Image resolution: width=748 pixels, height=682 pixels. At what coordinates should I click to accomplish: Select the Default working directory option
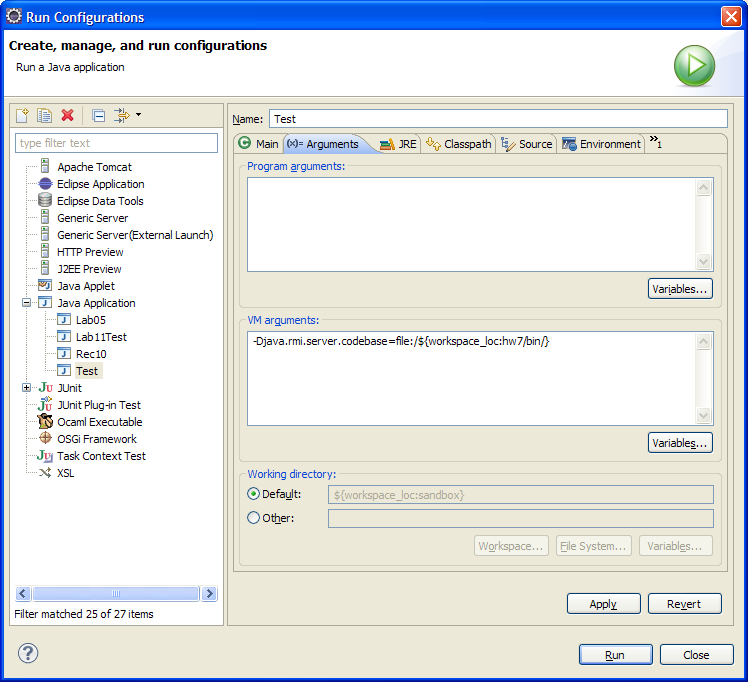(253, 494)
